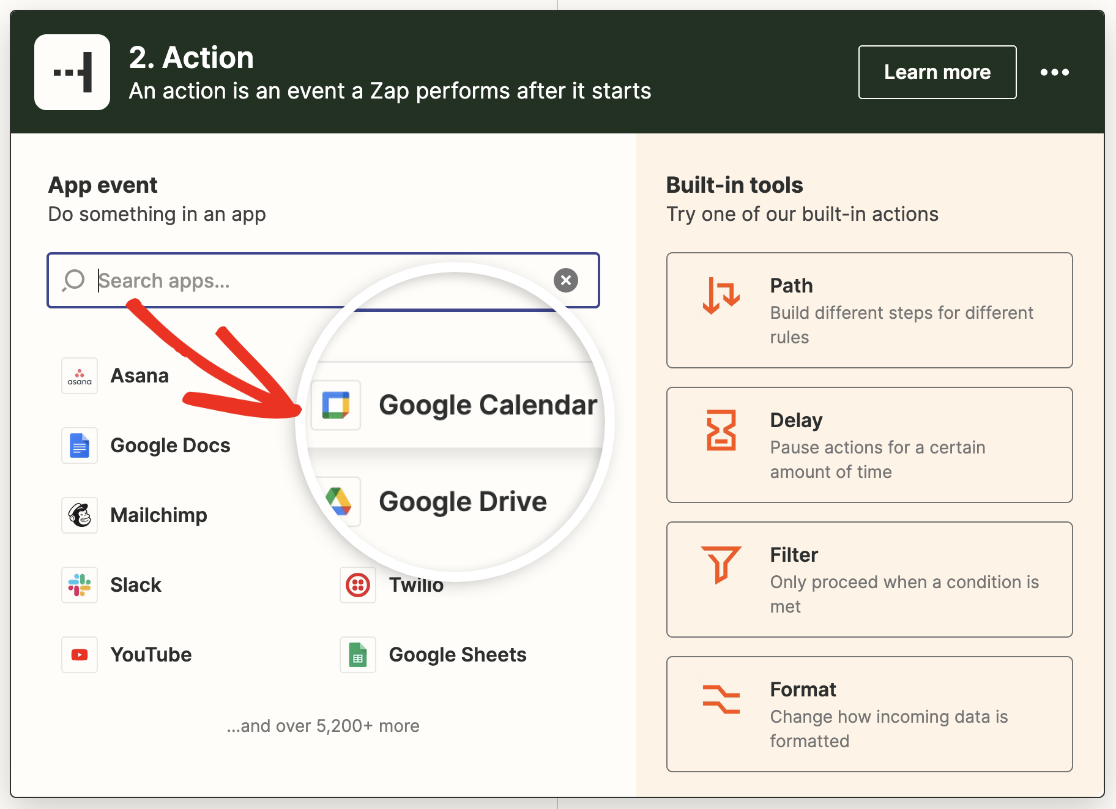Open the Filter built-in tool card
Viewport: 1116px width, 809px height.
click(869, 579)
